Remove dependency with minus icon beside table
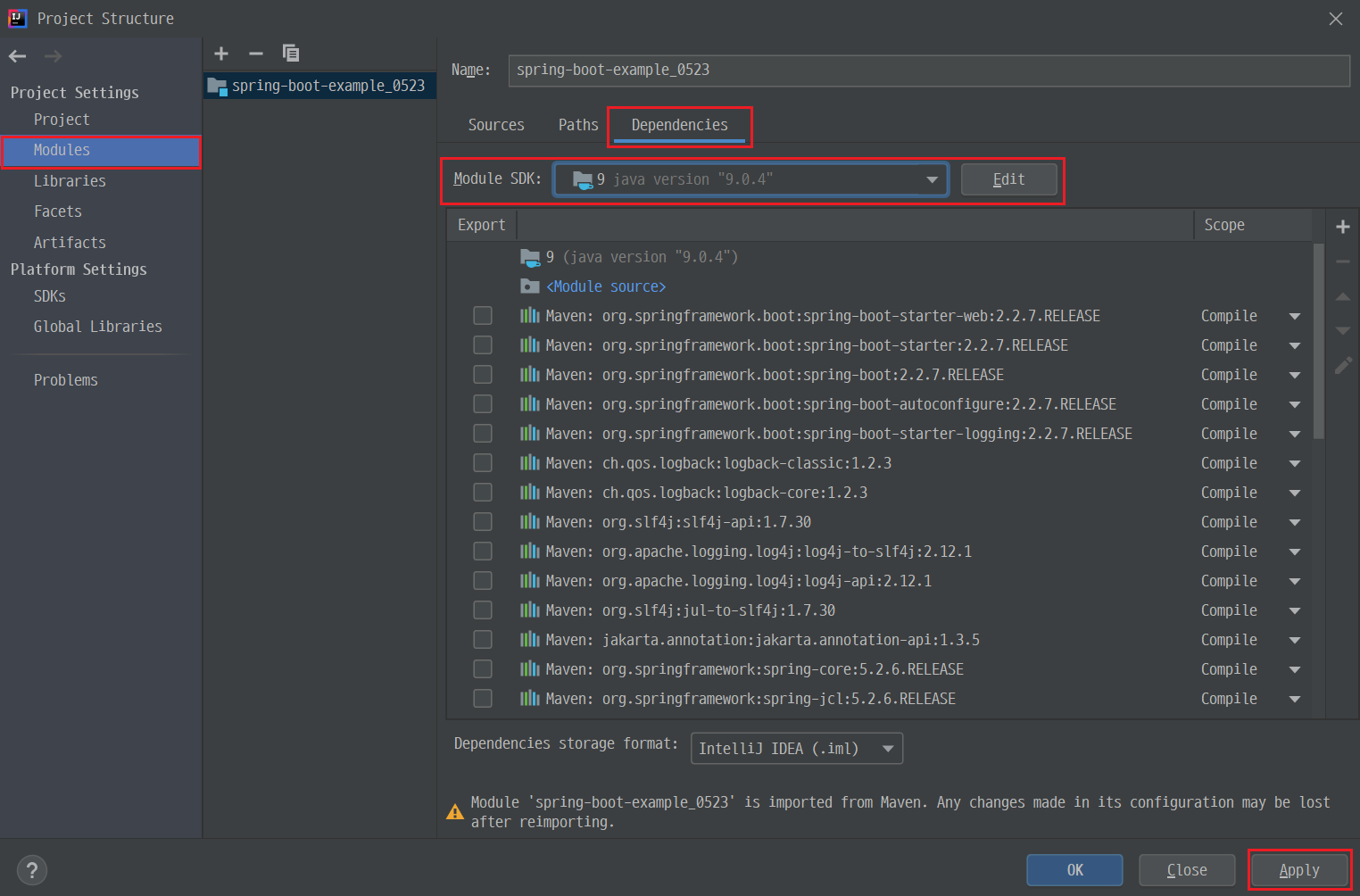The height and width of the screenshot is (896, 1360). point(1342,261)
